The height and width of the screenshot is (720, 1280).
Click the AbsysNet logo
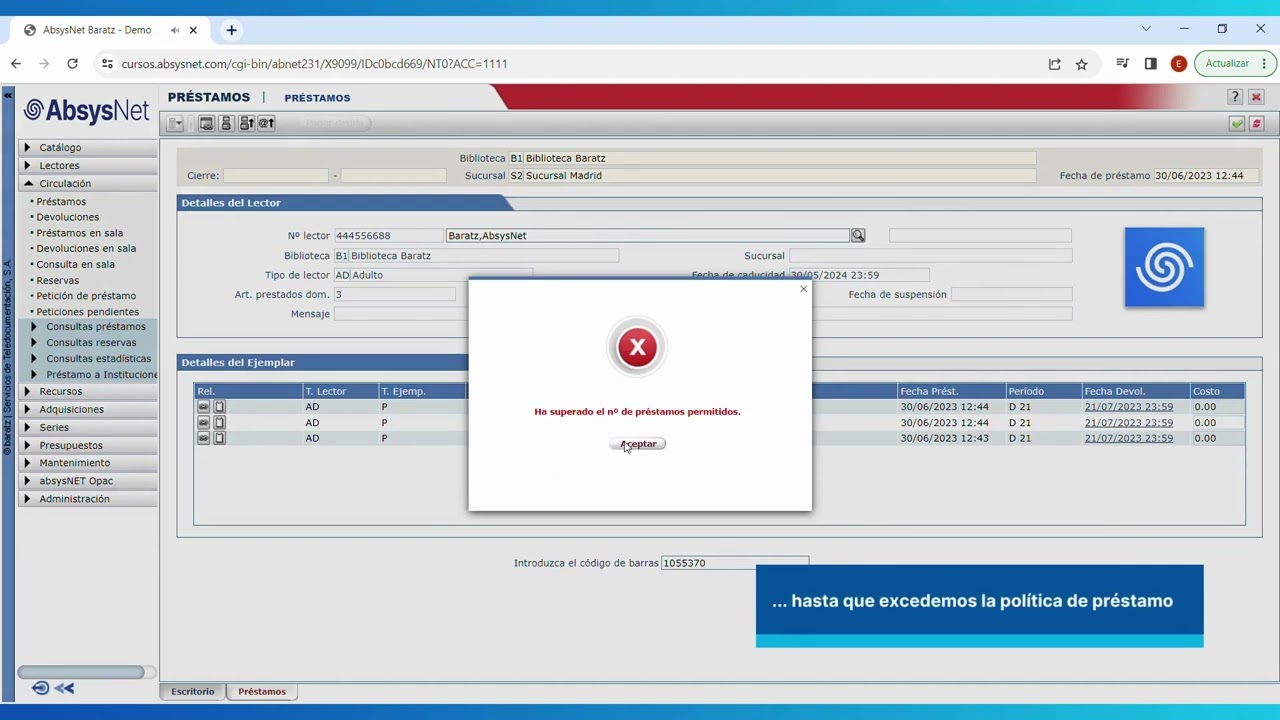[x=86, y=110]
